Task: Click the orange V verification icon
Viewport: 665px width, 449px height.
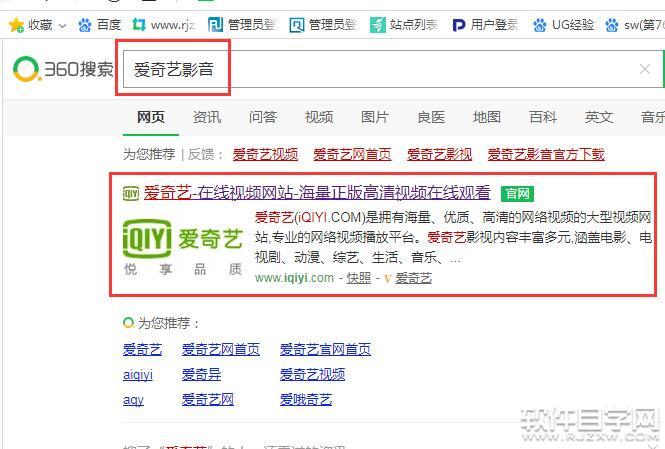Action: click(387, 279)
